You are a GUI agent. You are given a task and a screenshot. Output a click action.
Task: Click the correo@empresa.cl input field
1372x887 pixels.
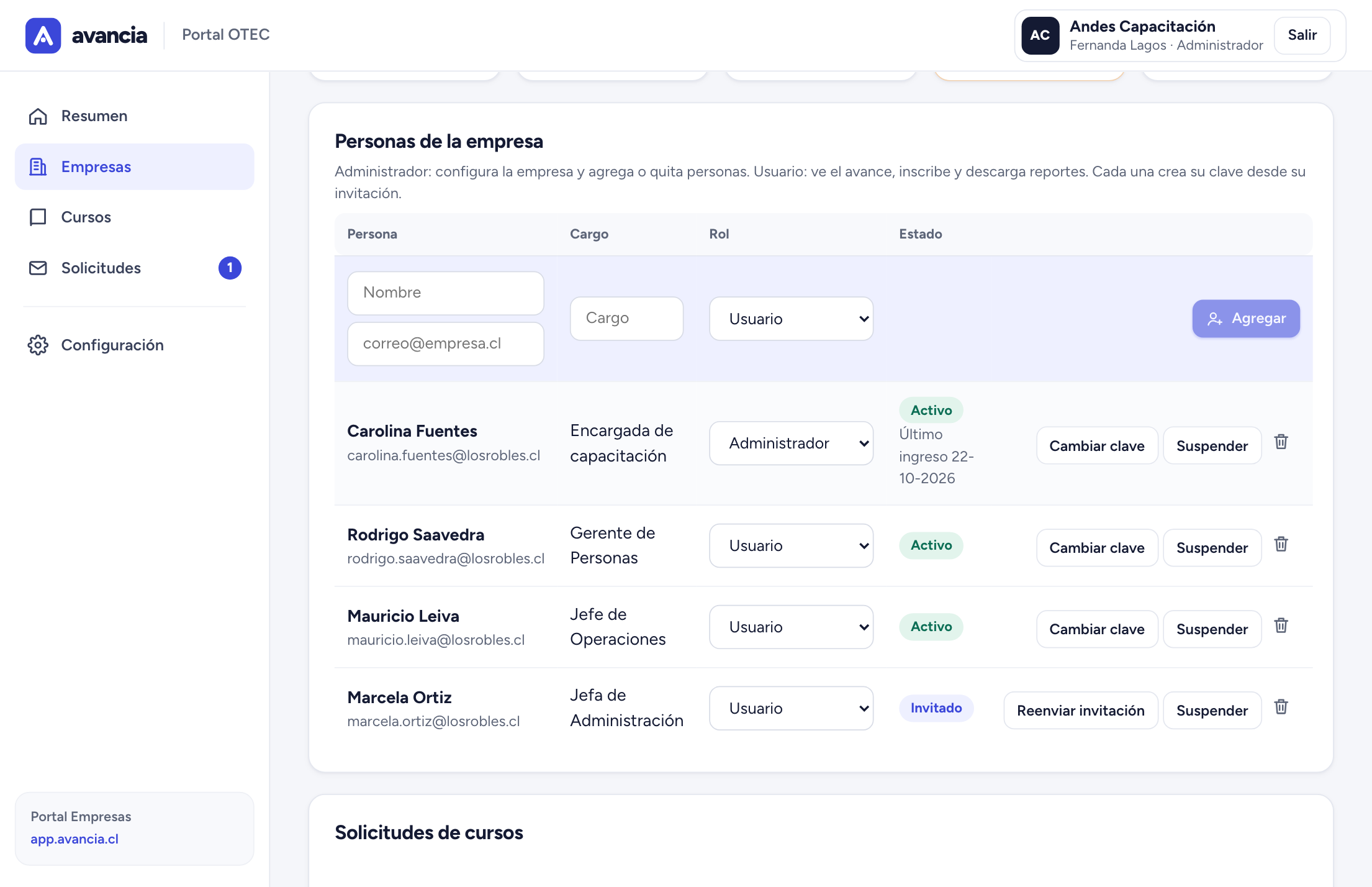pyautogui.click(x=446, y=343)
